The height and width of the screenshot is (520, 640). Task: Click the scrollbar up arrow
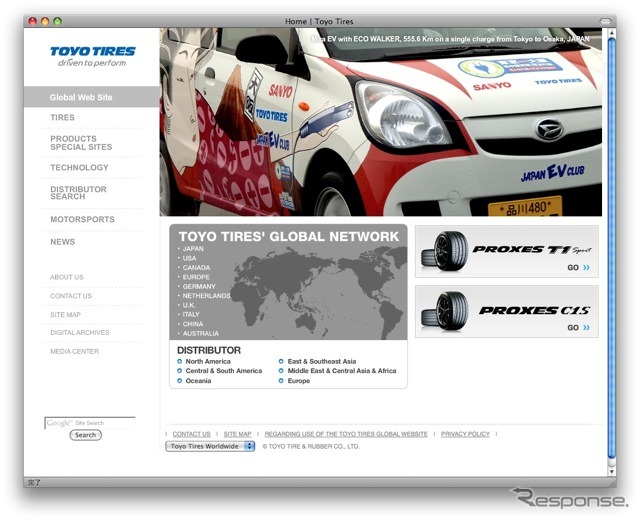611,32
